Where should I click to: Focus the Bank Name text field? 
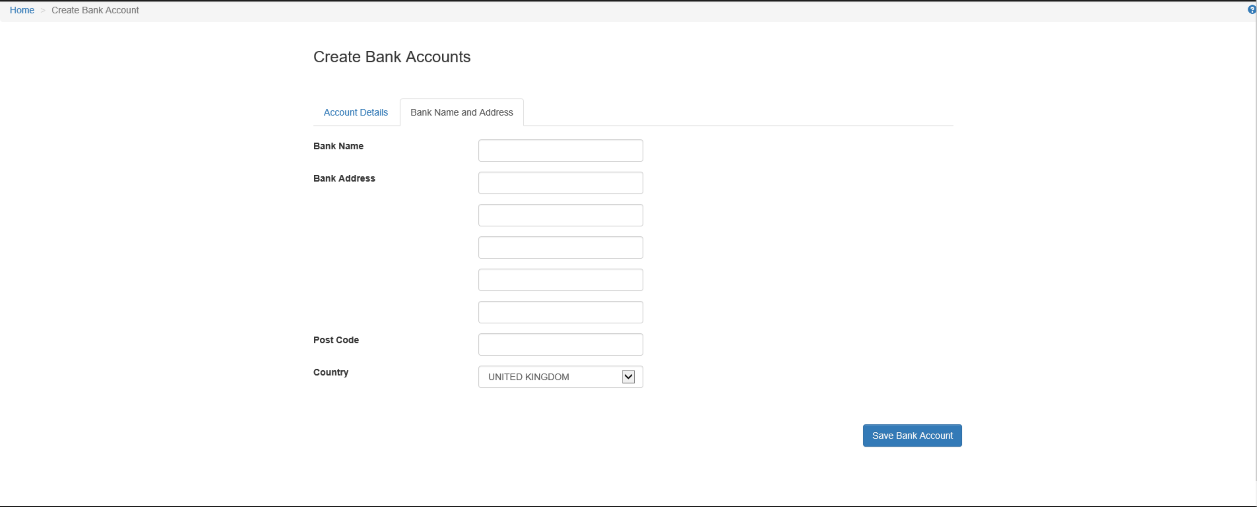coord(560,150)
